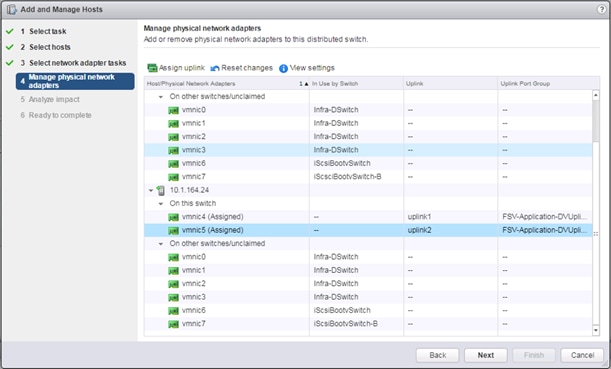Collapse On other switches/unclaimed above host 10.1.164.24
The height and width of the screenshot is (369, 611).
point(161,97)
